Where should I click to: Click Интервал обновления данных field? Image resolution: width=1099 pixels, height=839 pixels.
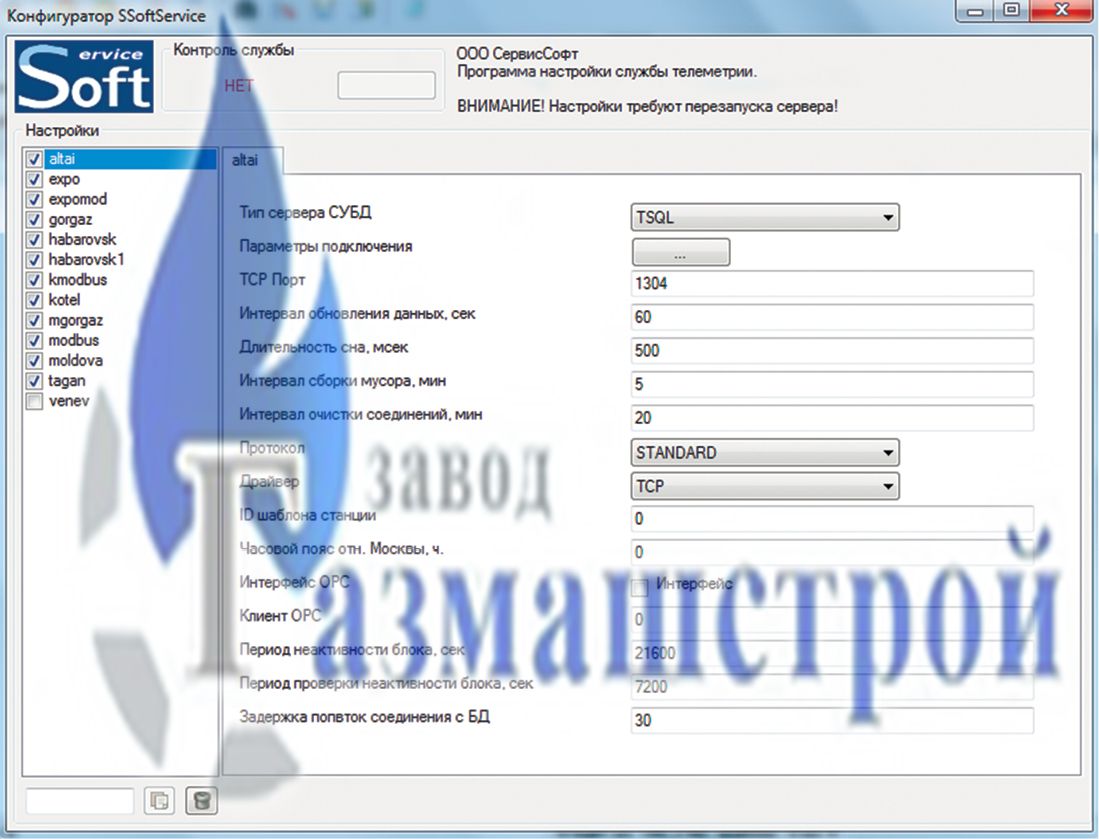coord(832,318)
